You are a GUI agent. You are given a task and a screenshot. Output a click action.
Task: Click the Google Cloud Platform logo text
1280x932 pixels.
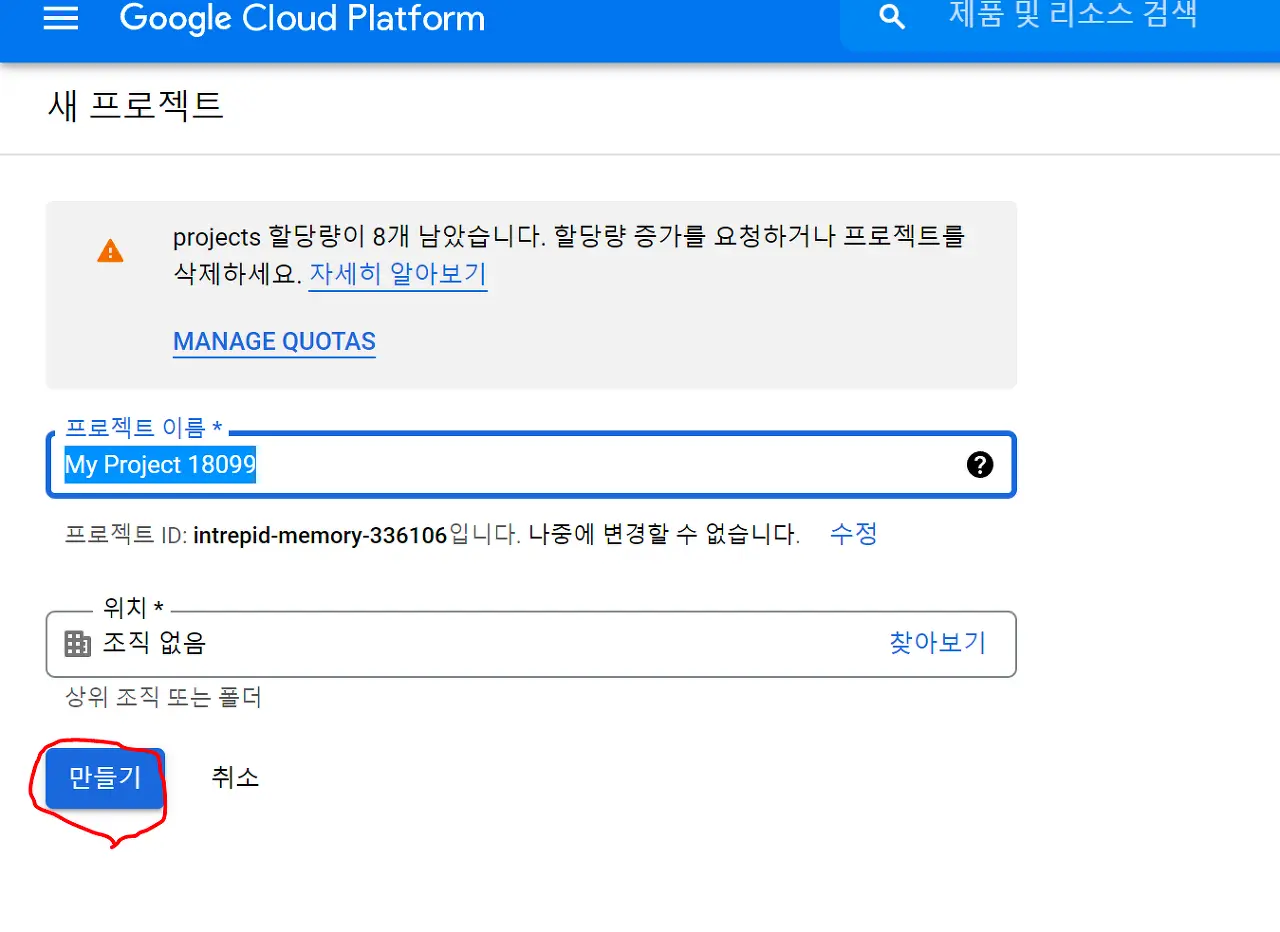(302, 18)
